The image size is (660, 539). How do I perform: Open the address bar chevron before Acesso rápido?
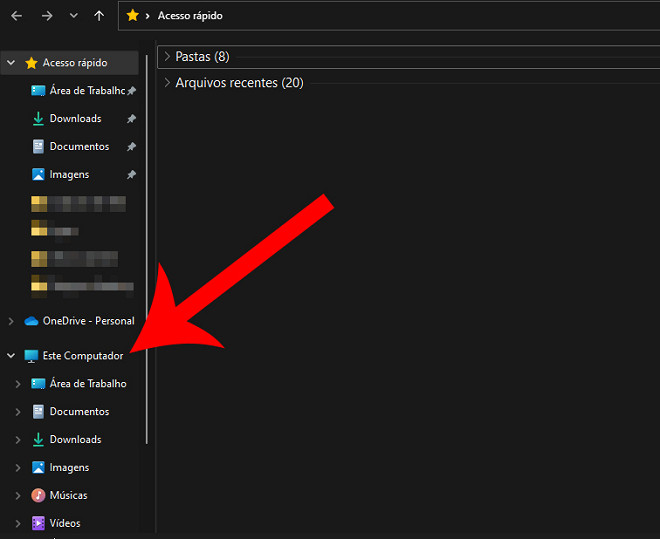pyautogui.click(x=147, y=16)
